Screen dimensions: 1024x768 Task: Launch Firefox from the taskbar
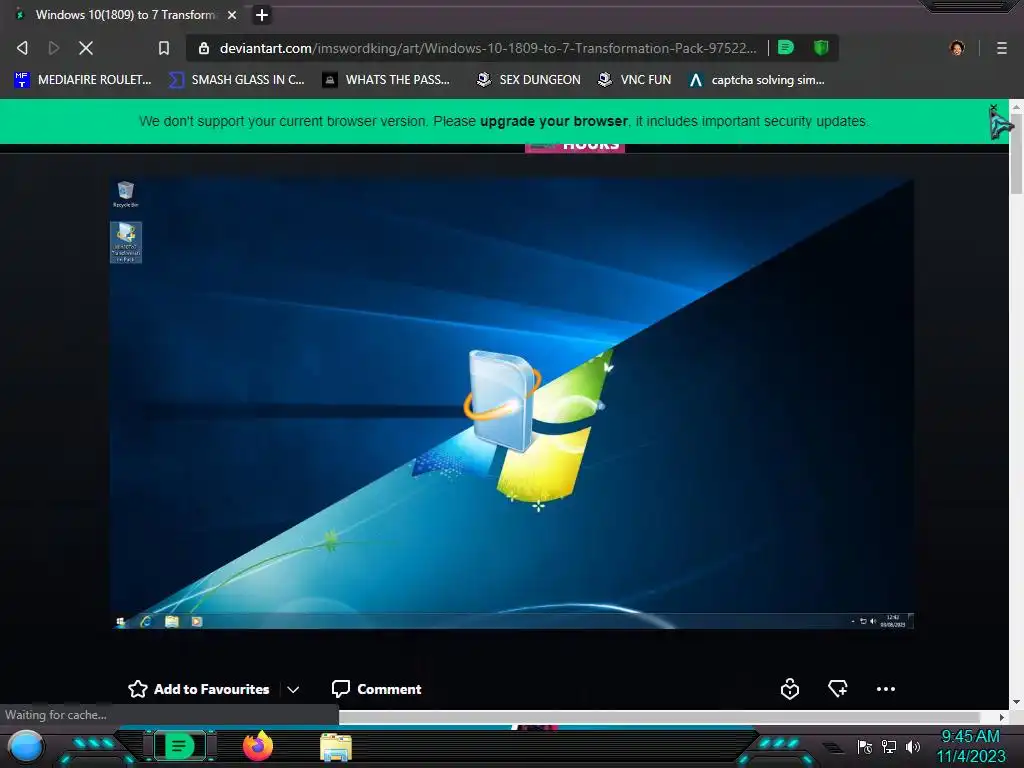(x=258, y=746)
